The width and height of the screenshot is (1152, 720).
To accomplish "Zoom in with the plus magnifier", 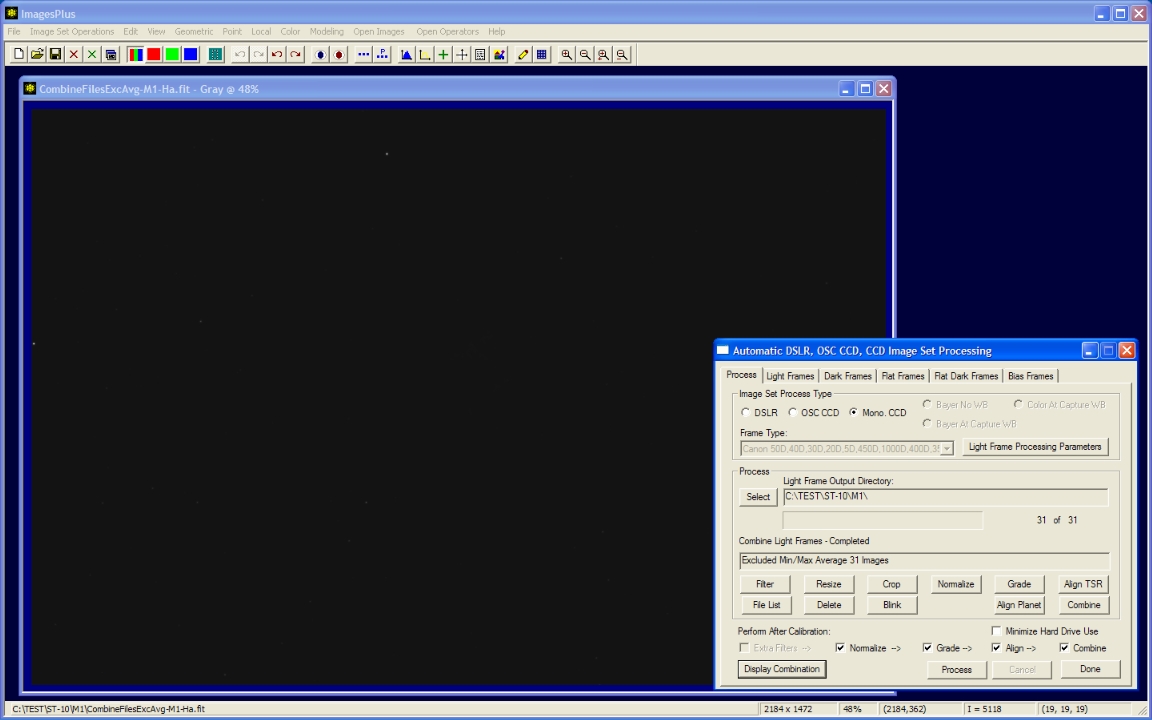I will 566,54.
